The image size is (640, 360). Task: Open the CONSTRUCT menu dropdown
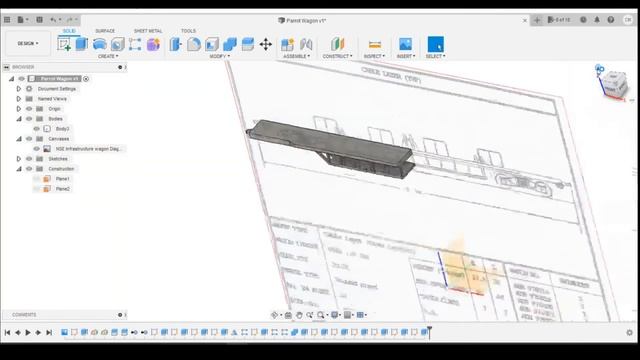coord(338,56)
